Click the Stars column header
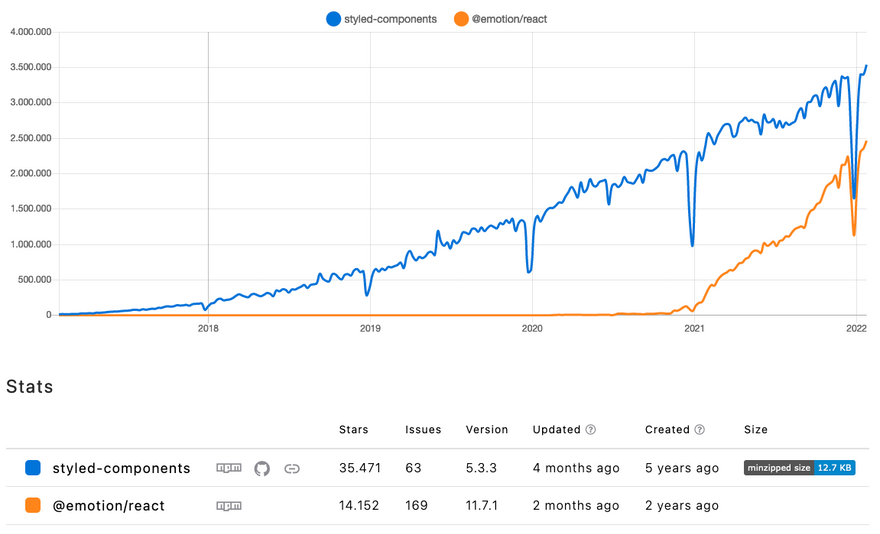Screen dimensions: 880x534 354,430
